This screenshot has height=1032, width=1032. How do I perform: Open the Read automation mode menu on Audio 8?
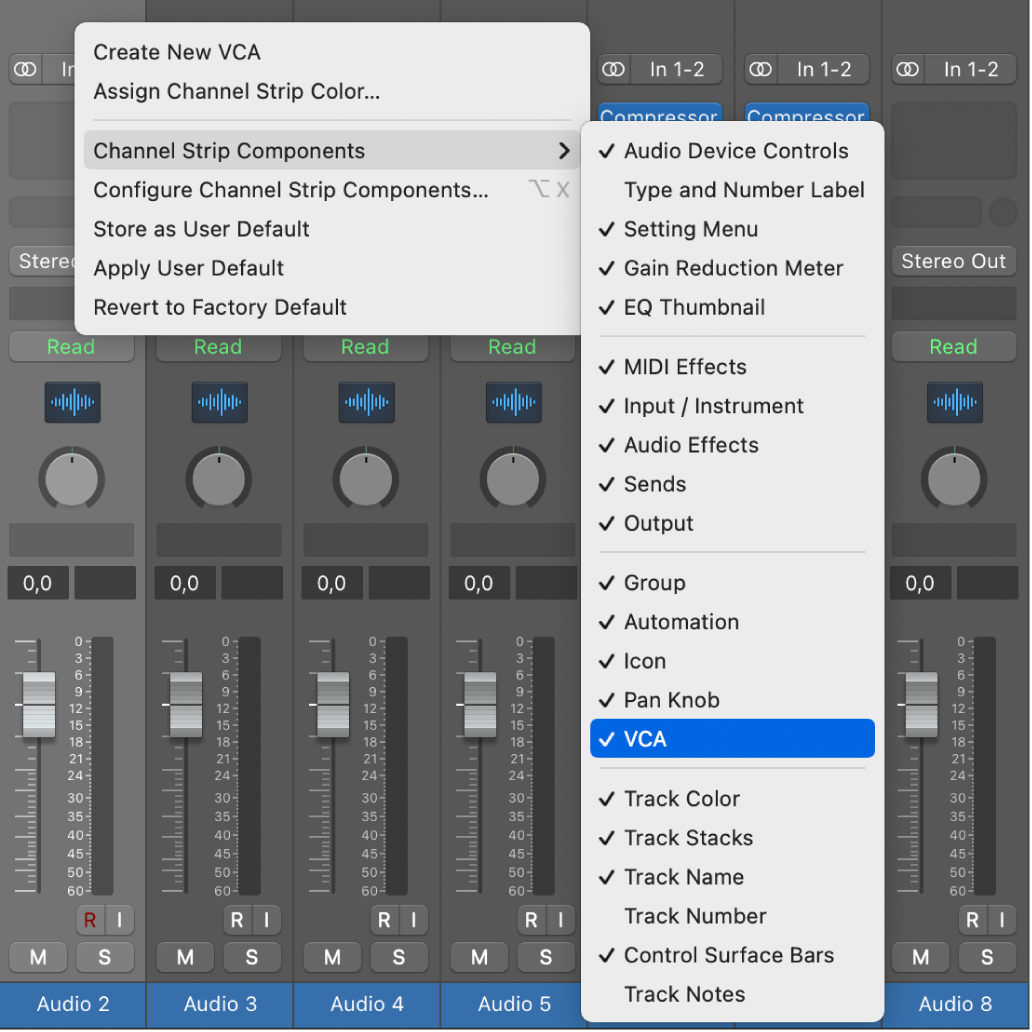click(953, 347)
